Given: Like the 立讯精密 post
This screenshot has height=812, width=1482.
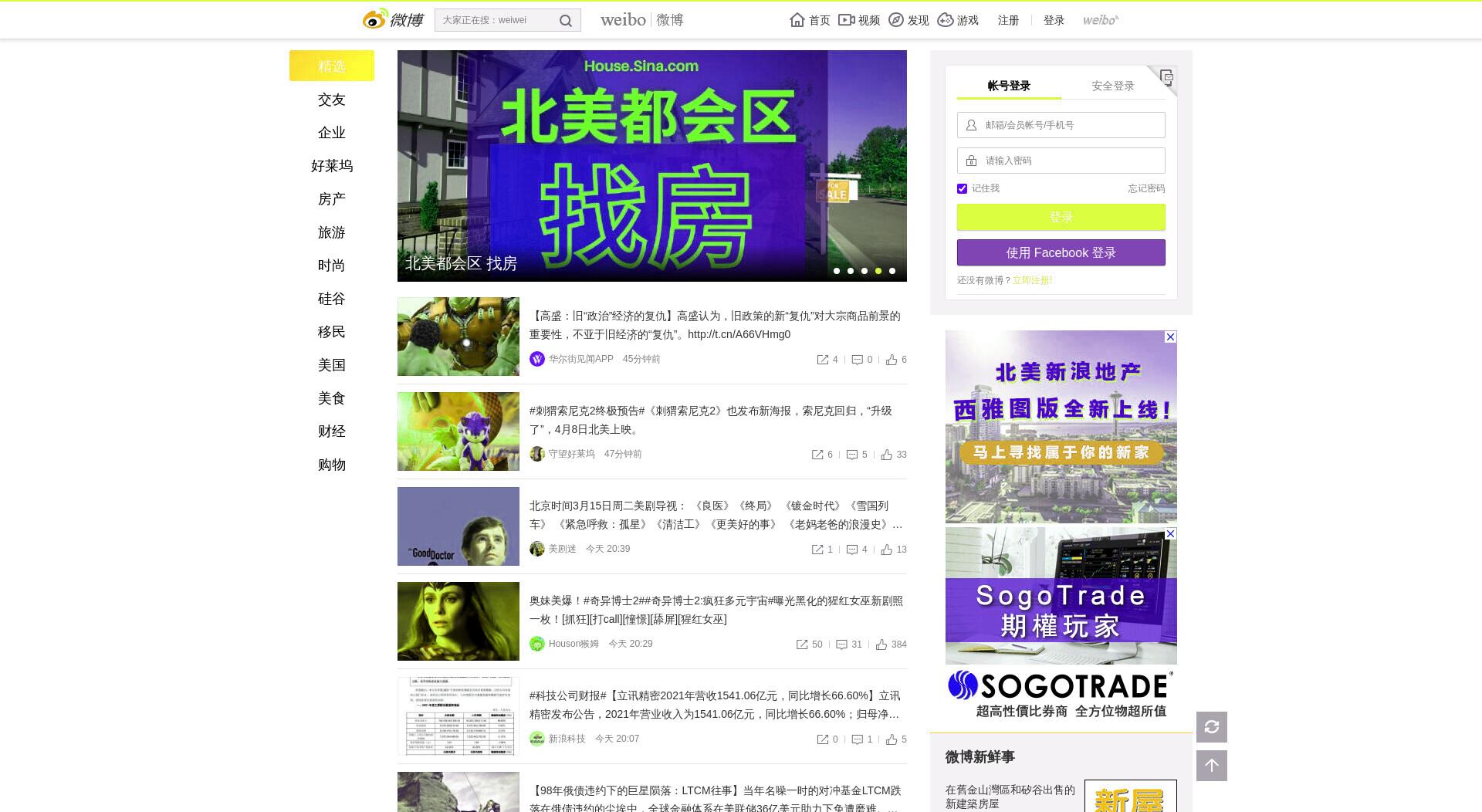Looking at the screenshot, I should (892, 739).
